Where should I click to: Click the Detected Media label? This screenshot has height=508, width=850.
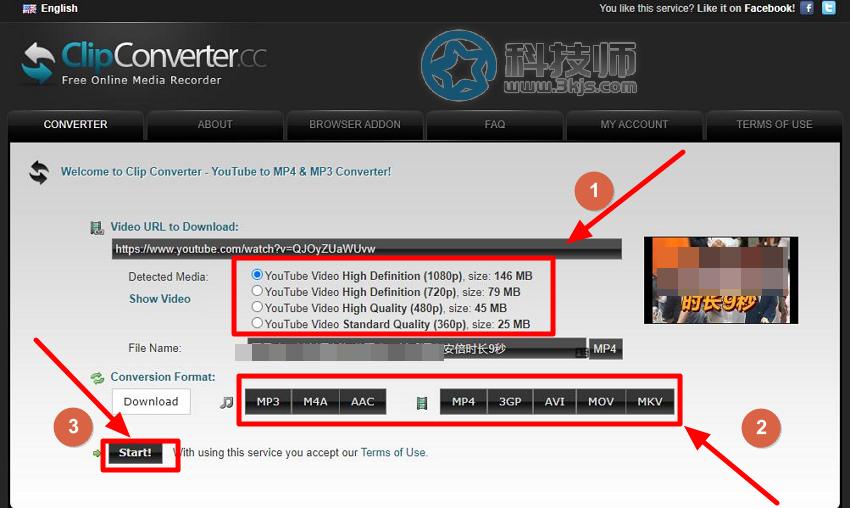coord(168,277)
